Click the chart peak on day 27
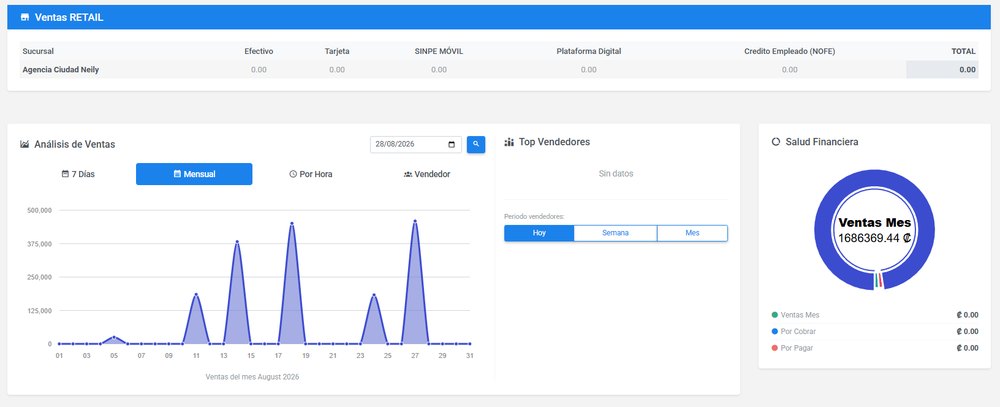This screenshot has width=1000, height=407. (415, 221)
